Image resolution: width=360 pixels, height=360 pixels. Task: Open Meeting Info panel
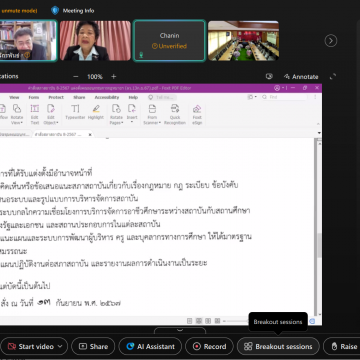tap(73, 11)
